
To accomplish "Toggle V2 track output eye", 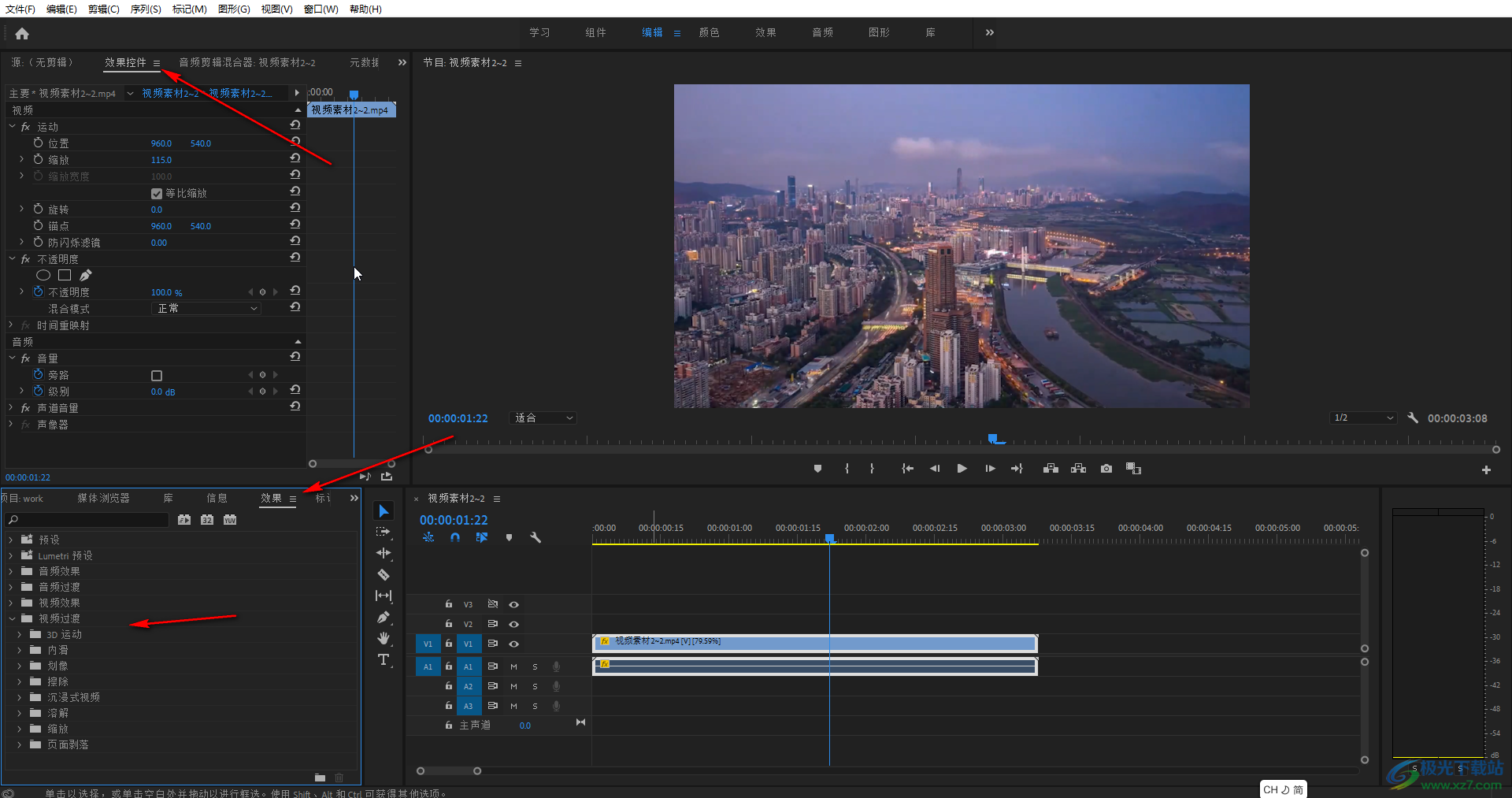I will (513, 624).
